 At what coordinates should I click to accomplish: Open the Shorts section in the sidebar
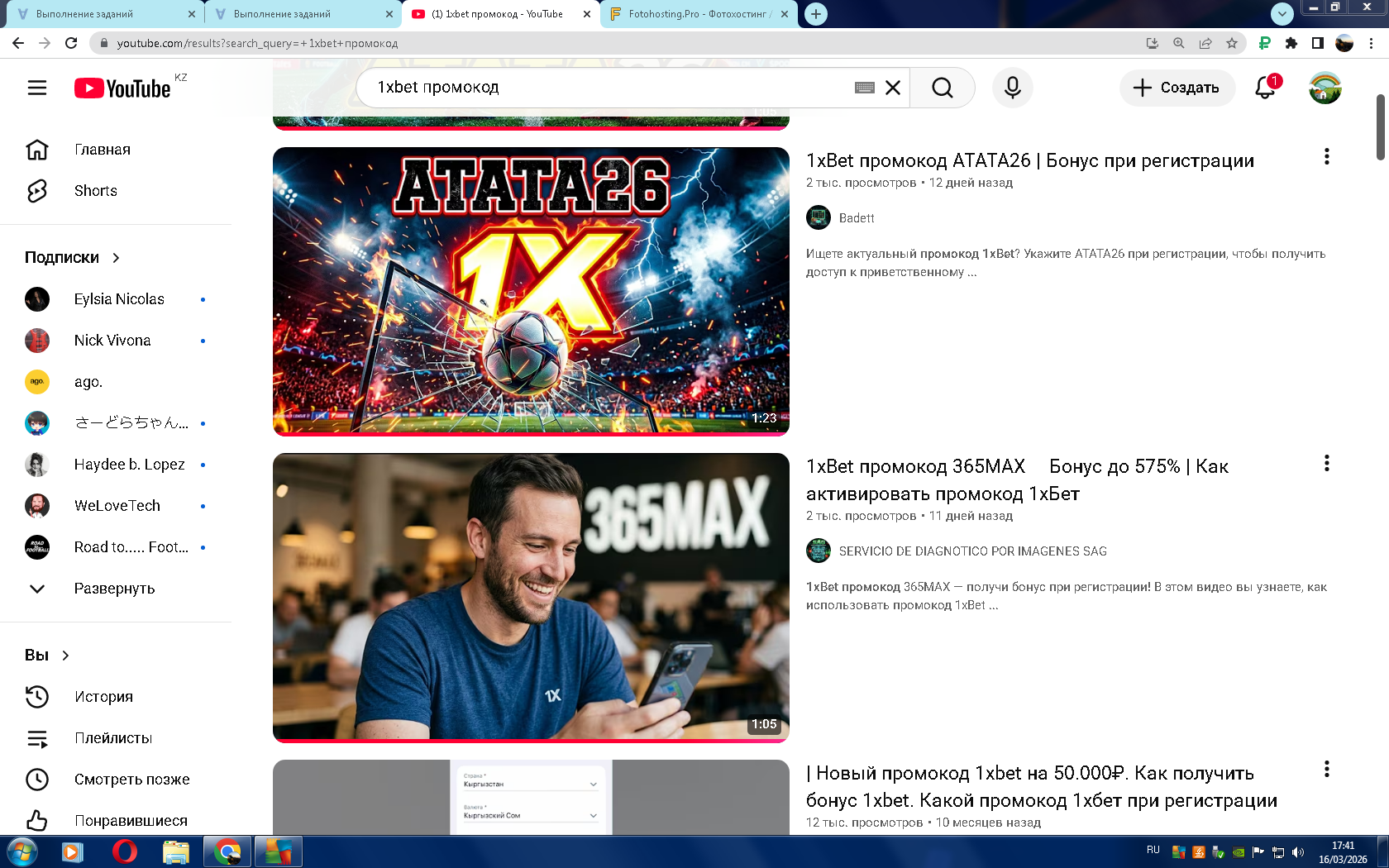click(x=95, y=191)
